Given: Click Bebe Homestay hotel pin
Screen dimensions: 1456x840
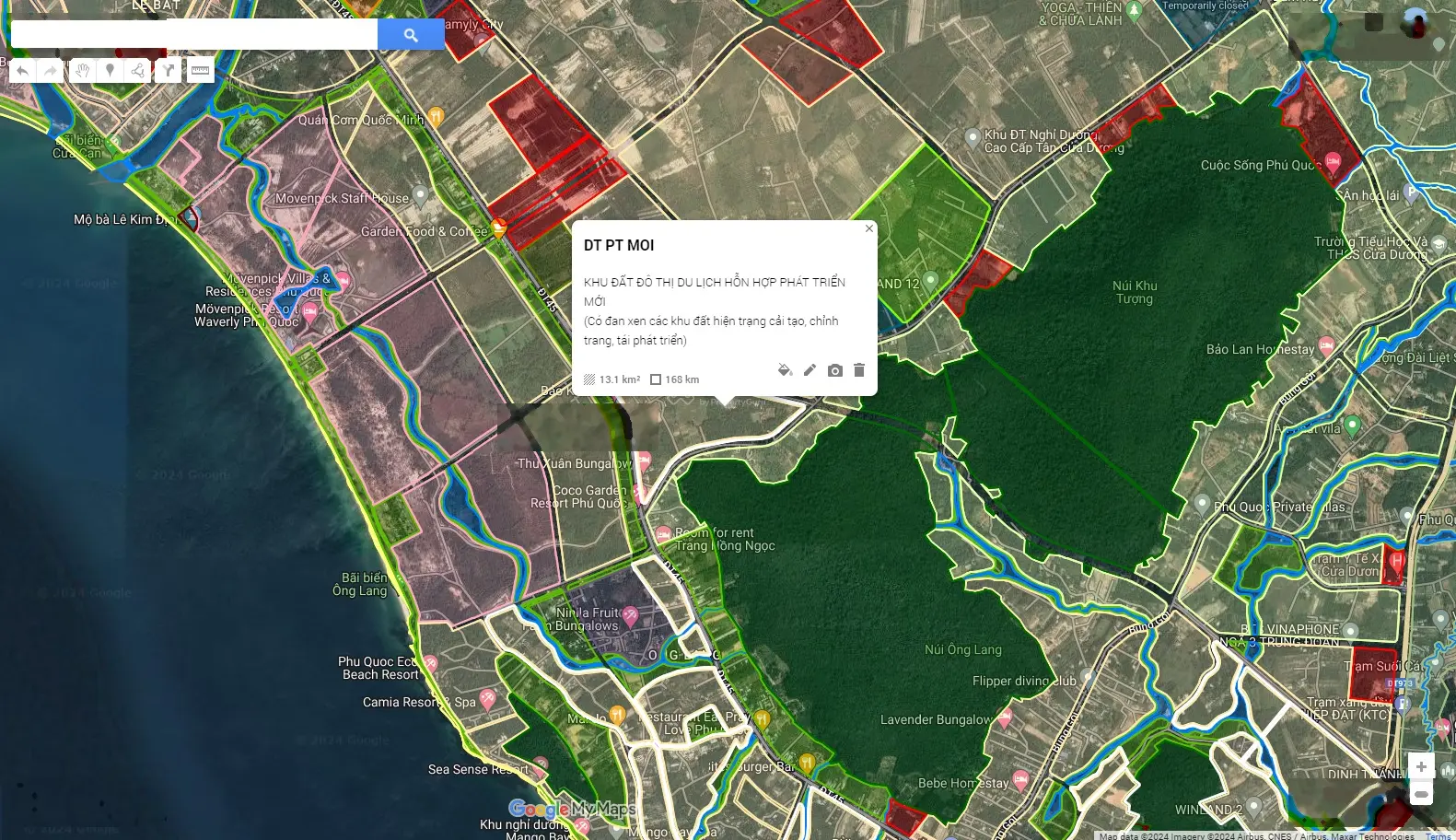Looking at the screenshot, I should tap(1020, 780).
